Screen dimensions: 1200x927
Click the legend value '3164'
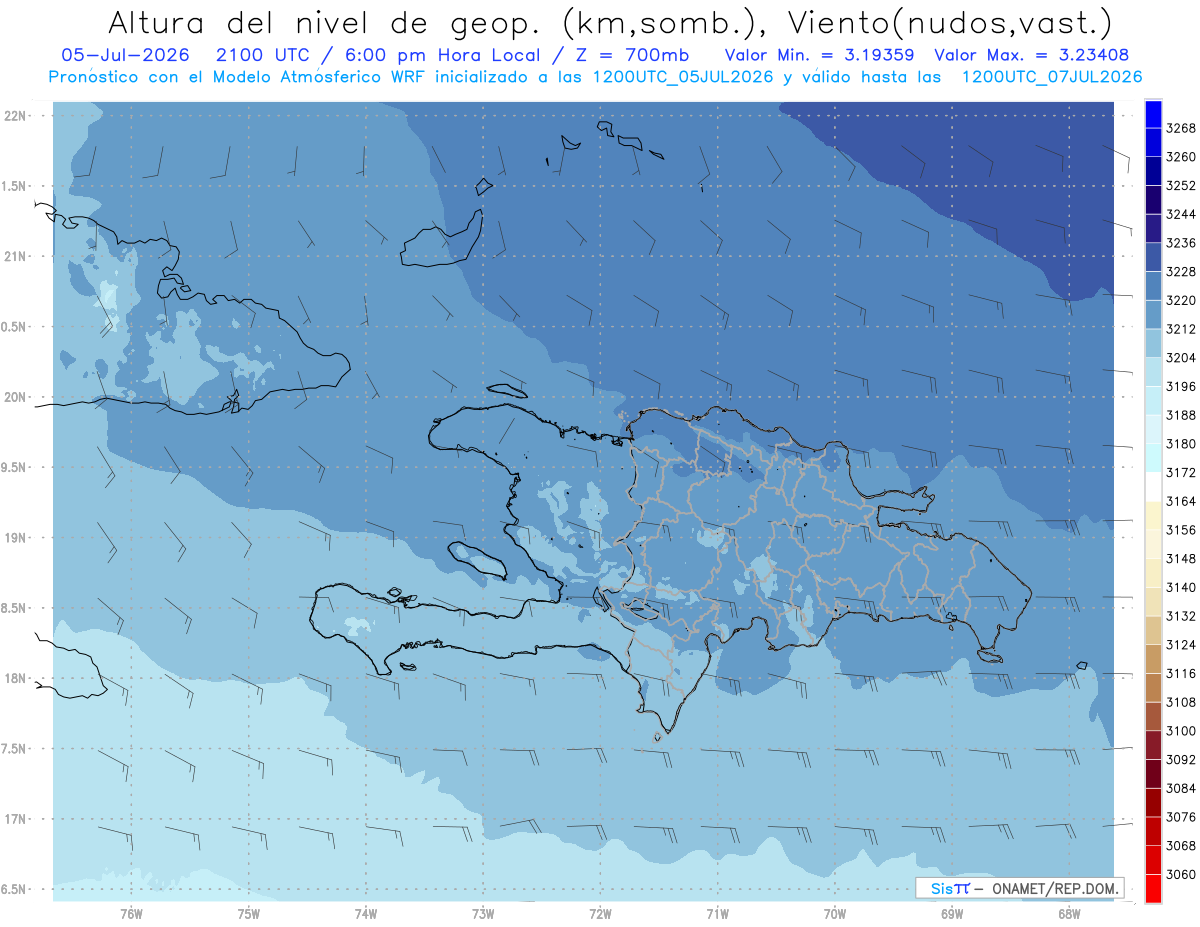coord(1181,501)
